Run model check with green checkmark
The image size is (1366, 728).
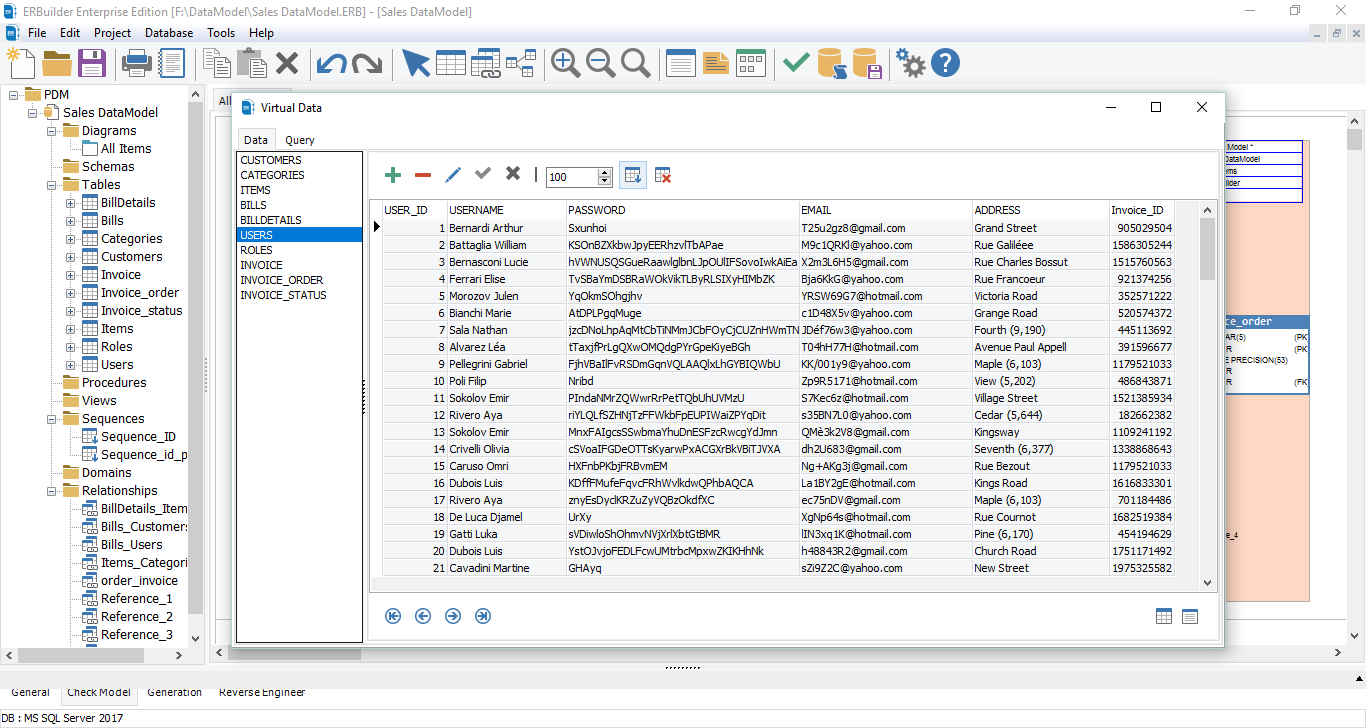coord(796,63)
